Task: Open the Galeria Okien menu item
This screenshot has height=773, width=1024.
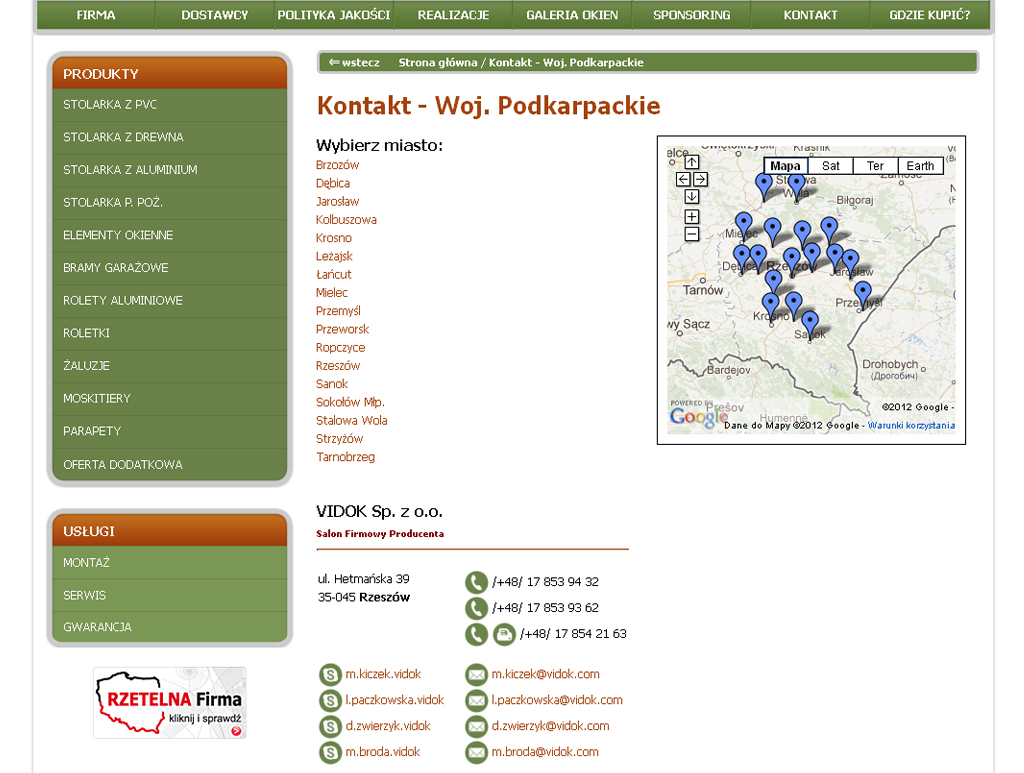Action: pos(572,15)
